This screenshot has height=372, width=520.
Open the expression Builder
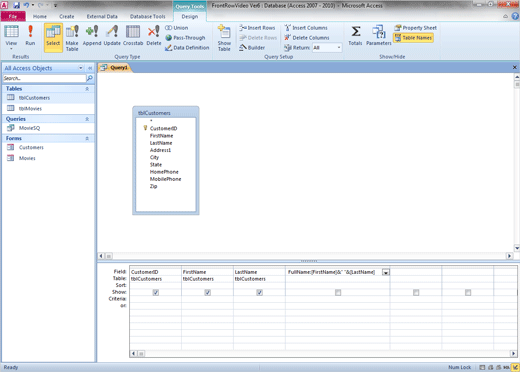[252, 48]
